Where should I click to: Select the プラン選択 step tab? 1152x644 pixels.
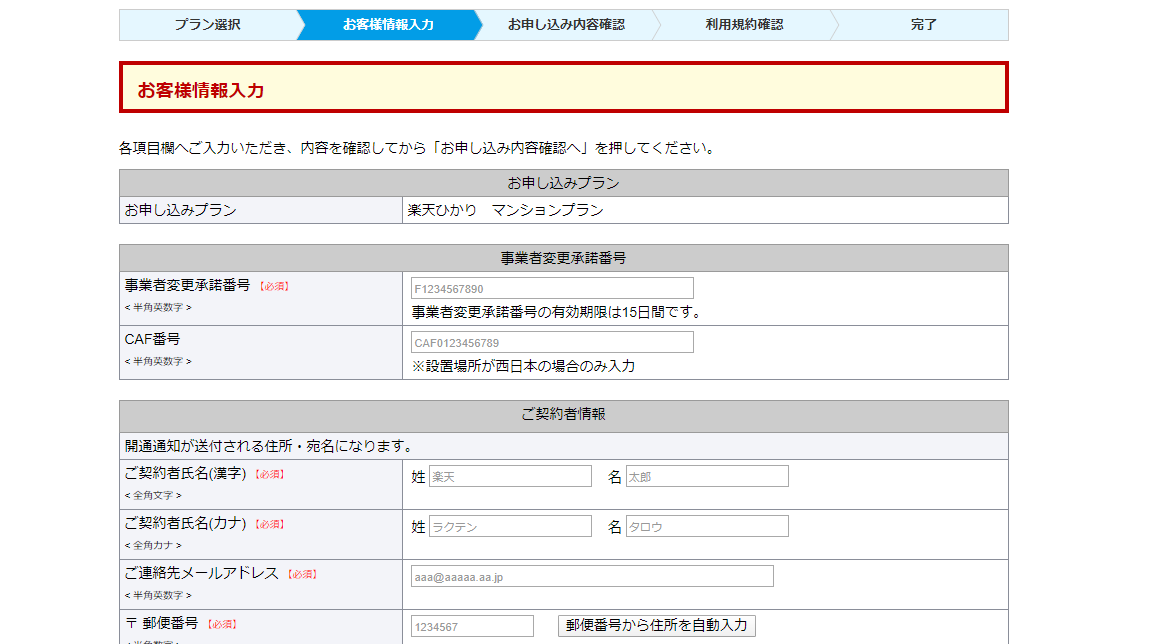coord(208,25)
